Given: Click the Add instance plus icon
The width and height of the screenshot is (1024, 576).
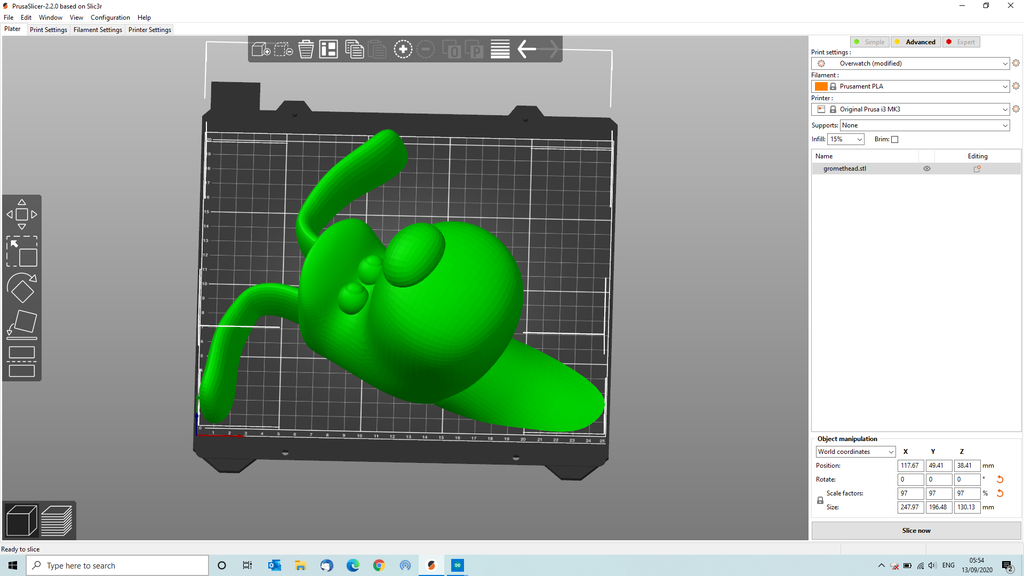Looking at the screenshot, I should (x=403, y=50).
